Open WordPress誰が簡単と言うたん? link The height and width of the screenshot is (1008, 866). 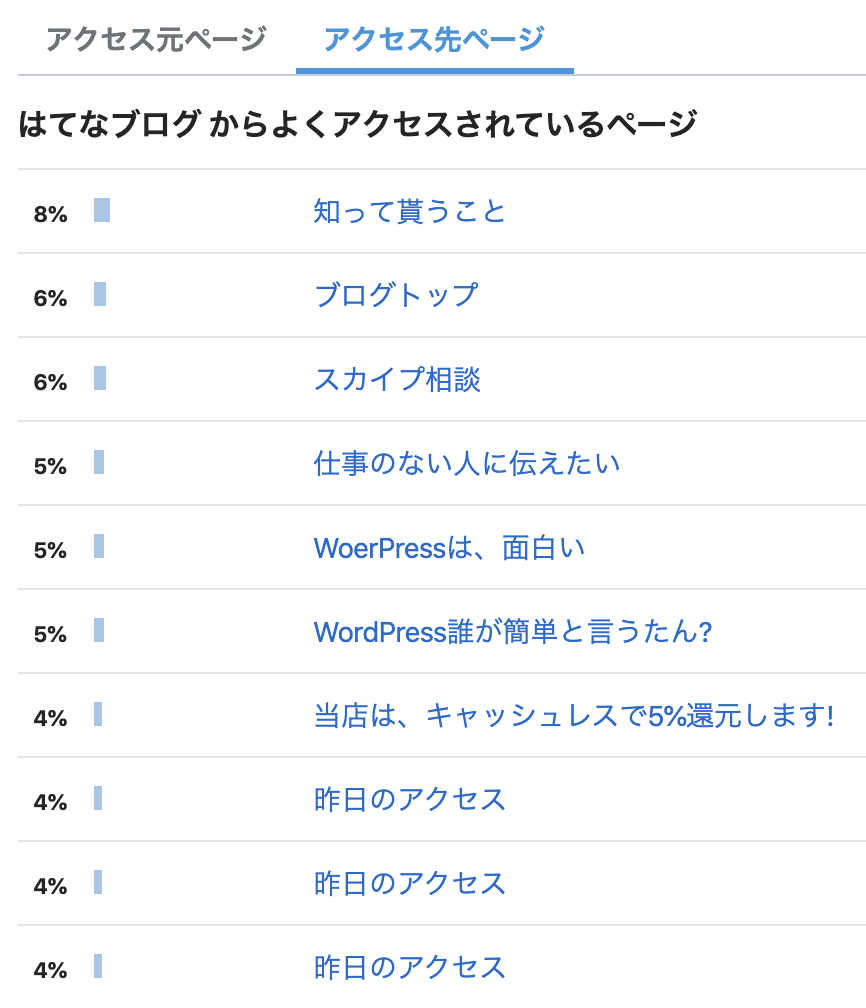coord(513,632)
